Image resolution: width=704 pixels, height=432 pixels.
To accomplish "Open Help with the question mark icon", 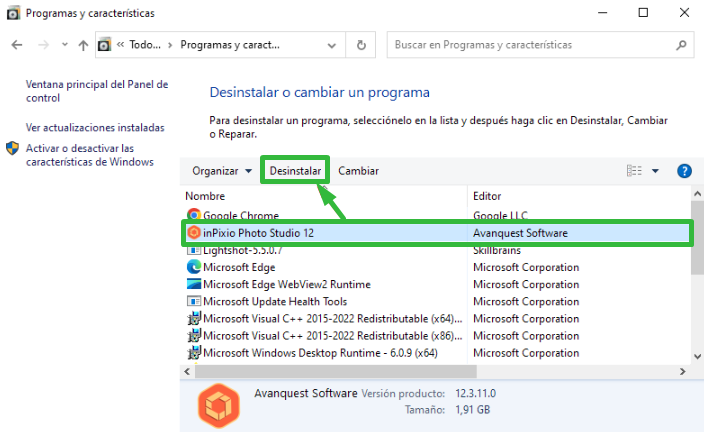I will point(684,171).
